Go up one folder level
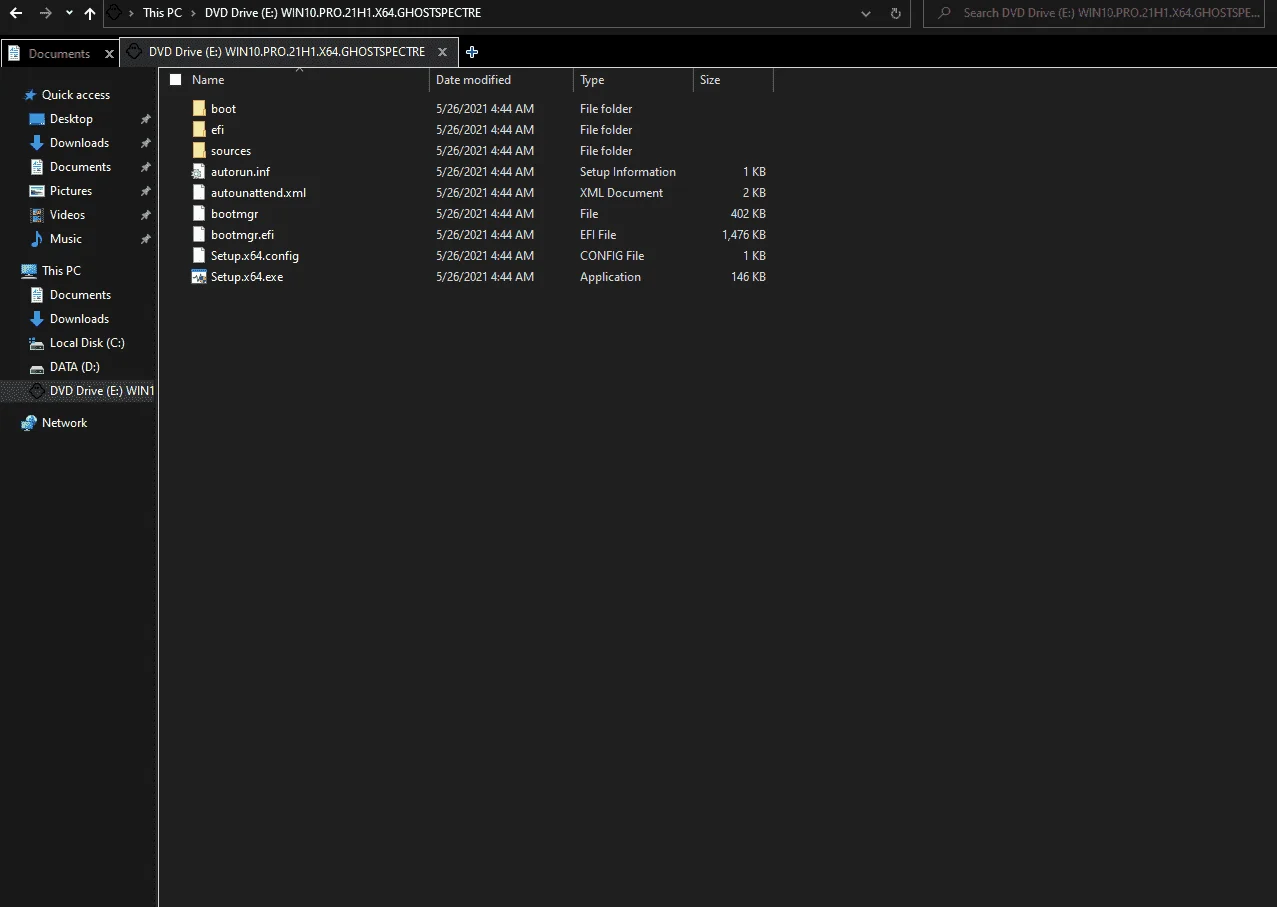 tap(90, 14)
